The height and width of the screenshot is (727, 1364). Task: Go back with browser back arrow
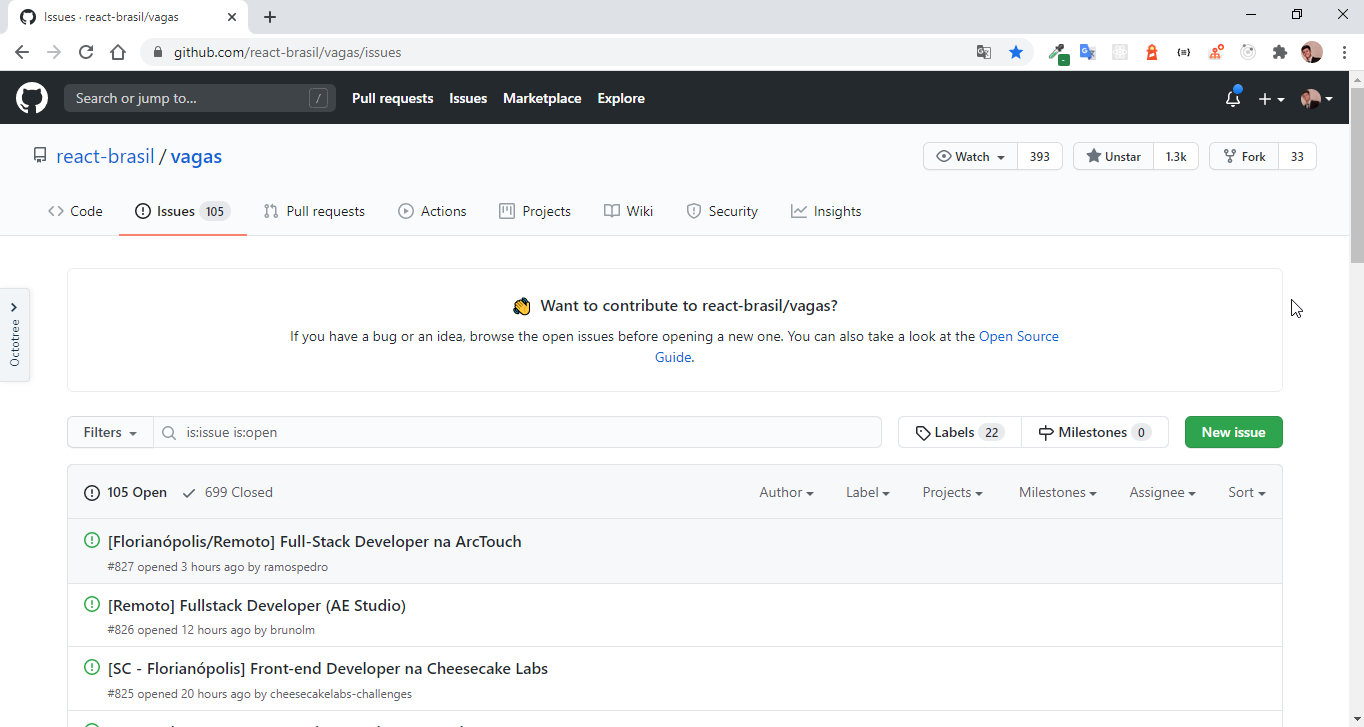[22, 52]
